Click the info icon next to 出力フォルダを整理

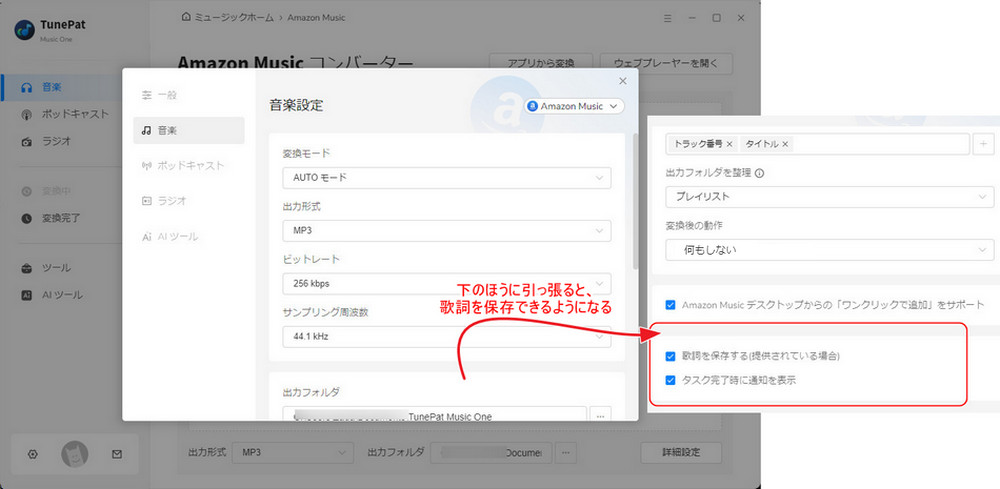click(x=759, y=173)
